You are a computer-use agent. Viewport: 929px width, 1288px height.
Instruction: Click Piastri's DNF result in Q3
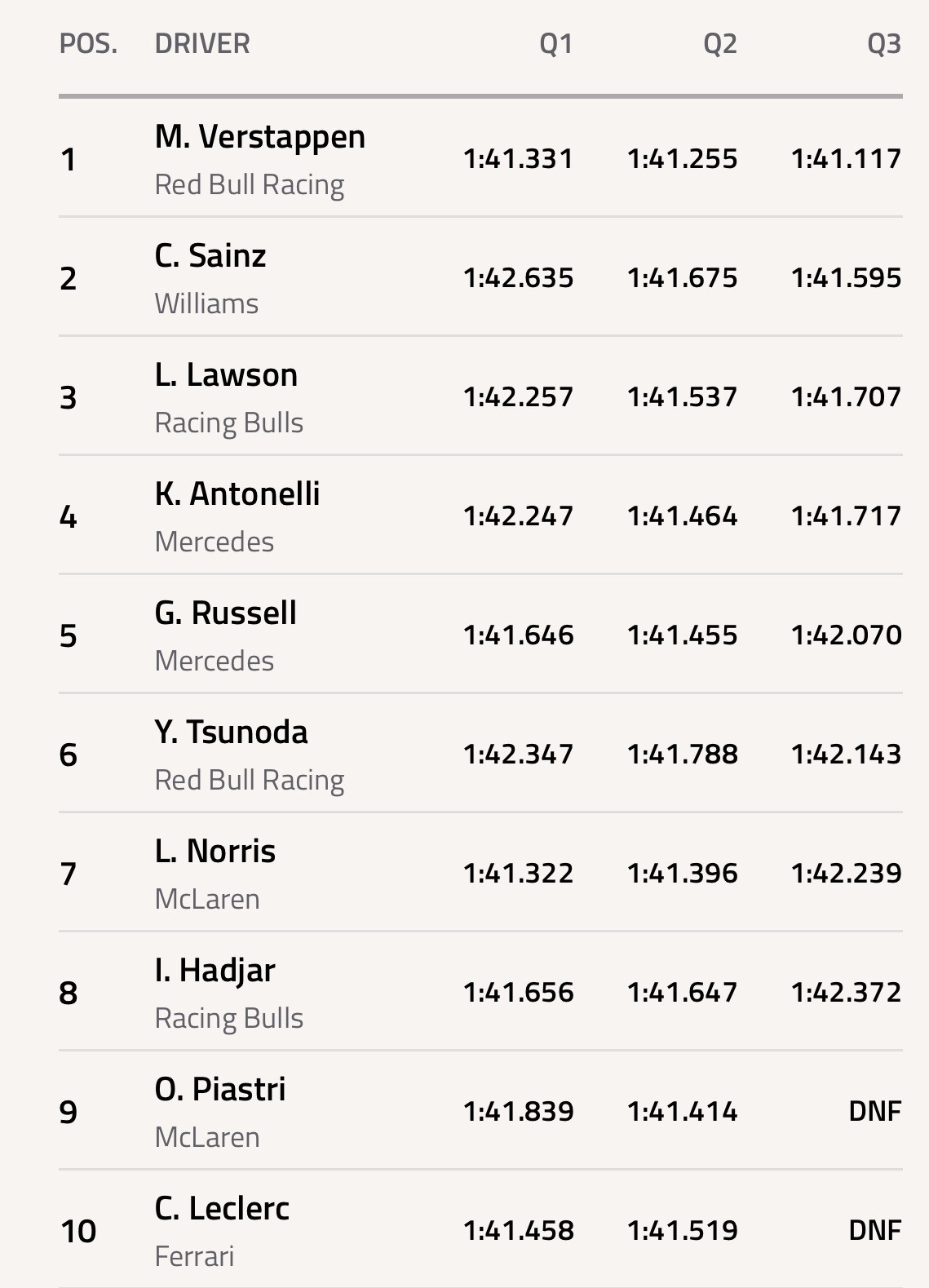pos(874,1112)
